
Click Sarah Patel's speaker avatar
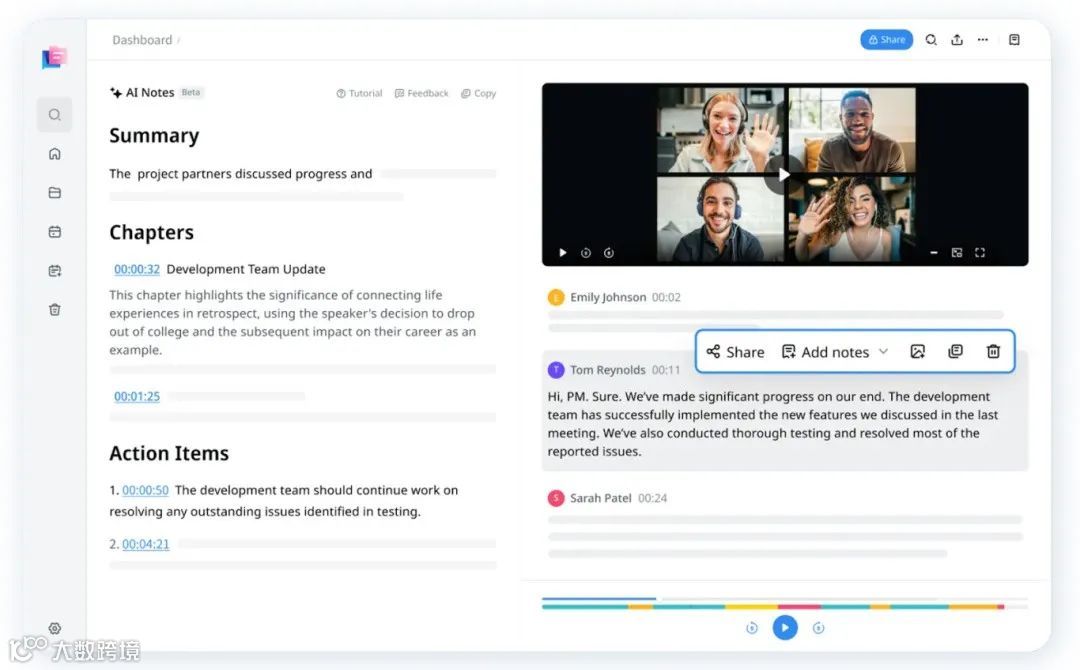[x=556, y=498]
